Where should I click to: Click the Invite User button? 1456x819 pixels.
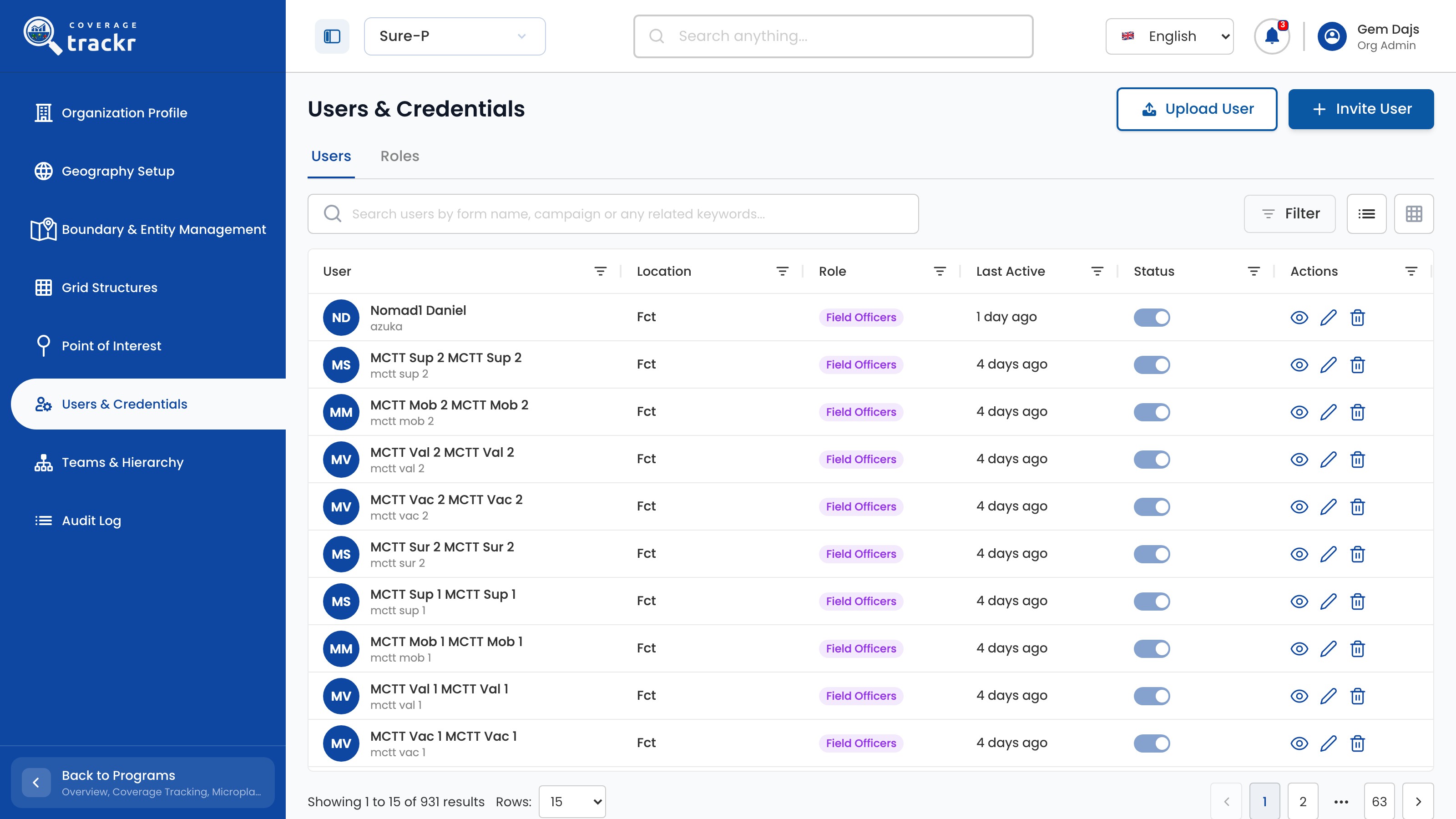pyautogui.click(x=1360, y=109)
